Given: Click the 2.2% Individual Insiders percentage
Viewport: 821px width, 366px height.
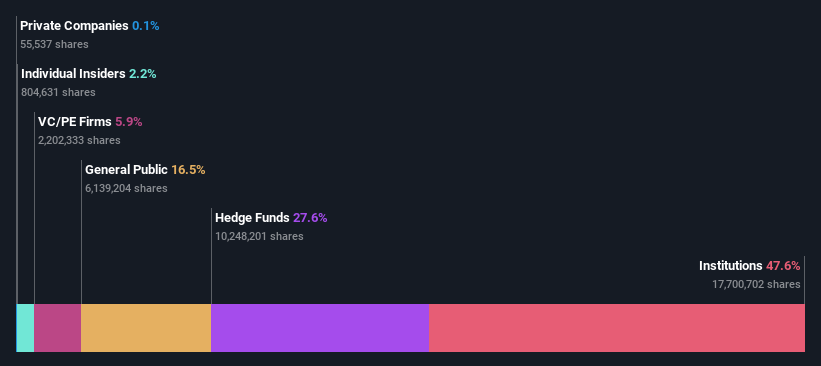Looking at the screenshot, I should point(143,74).
